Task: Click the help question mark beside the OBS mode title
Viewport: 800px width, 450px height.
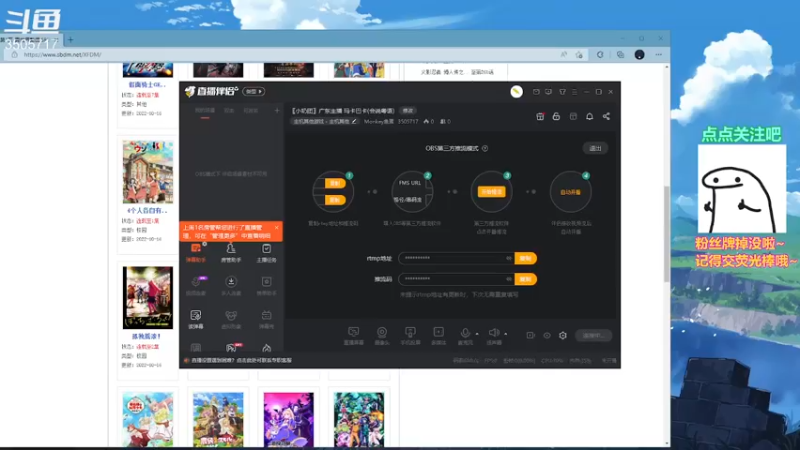Action: pyautogui.click(x=485, y=148)
